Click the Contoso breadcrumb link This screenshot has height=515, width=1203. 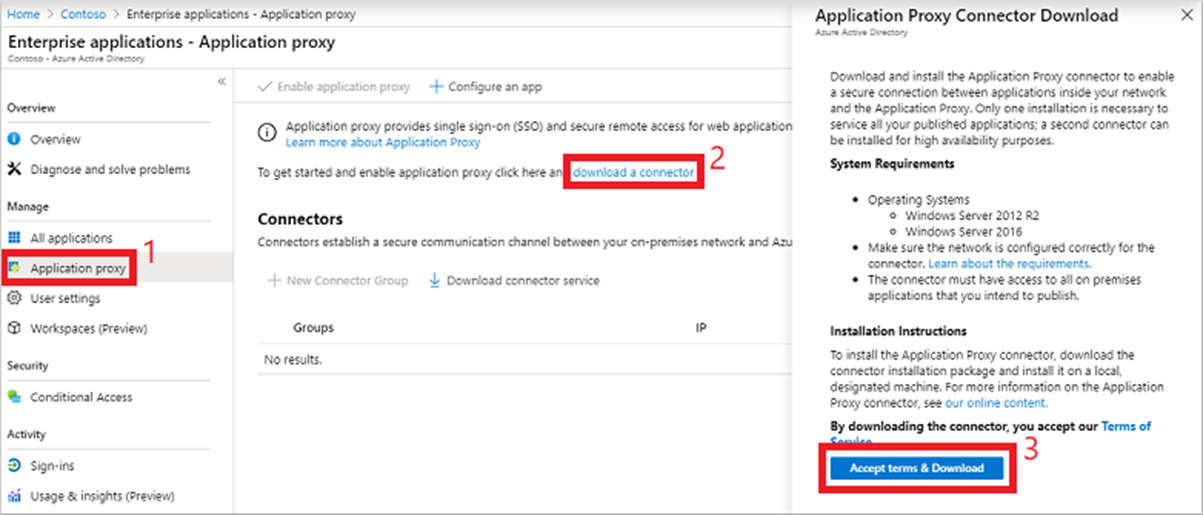click(x=81, y=15)
